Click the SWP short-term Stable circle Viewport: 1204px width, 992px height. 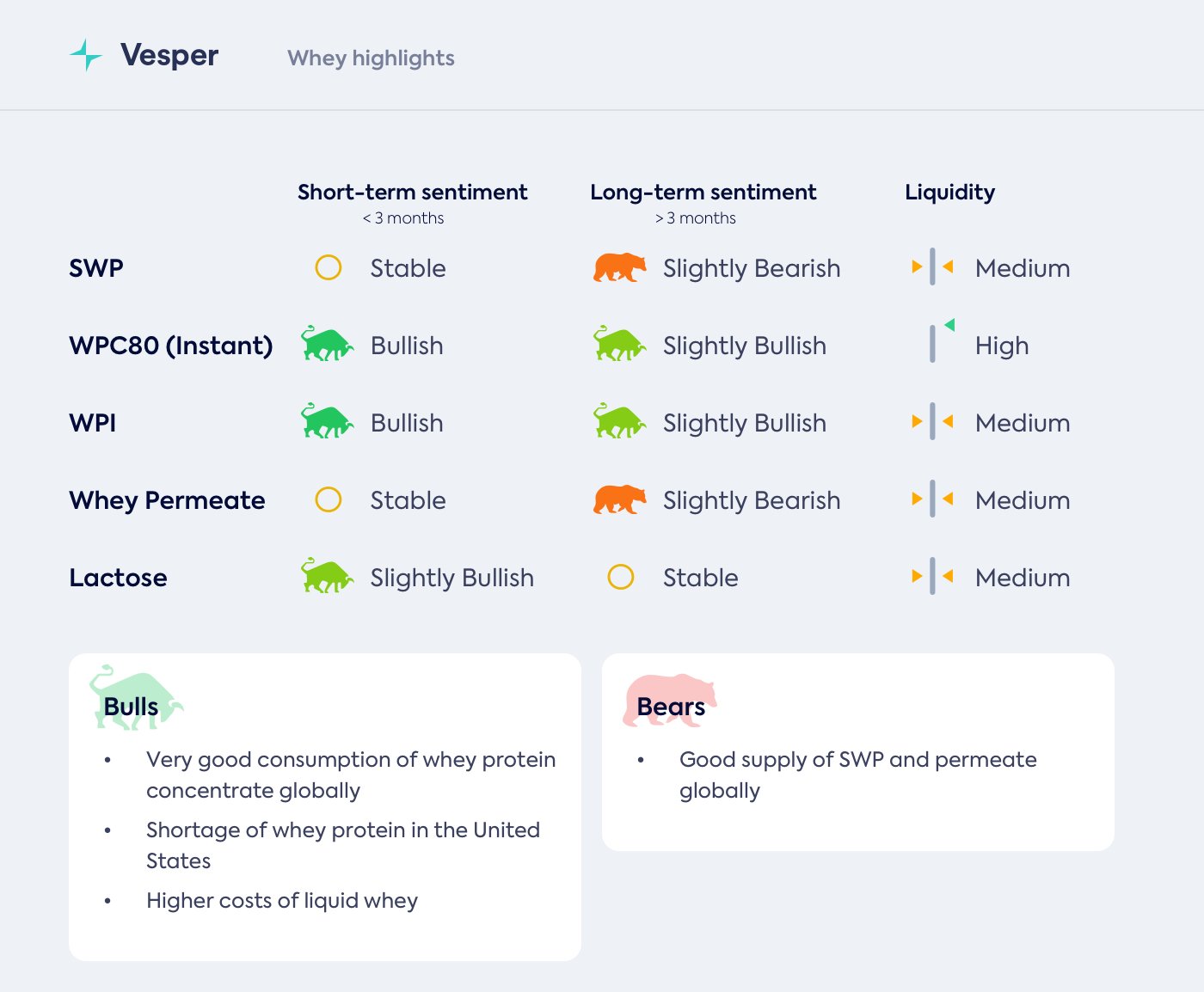tap(329, 268)
